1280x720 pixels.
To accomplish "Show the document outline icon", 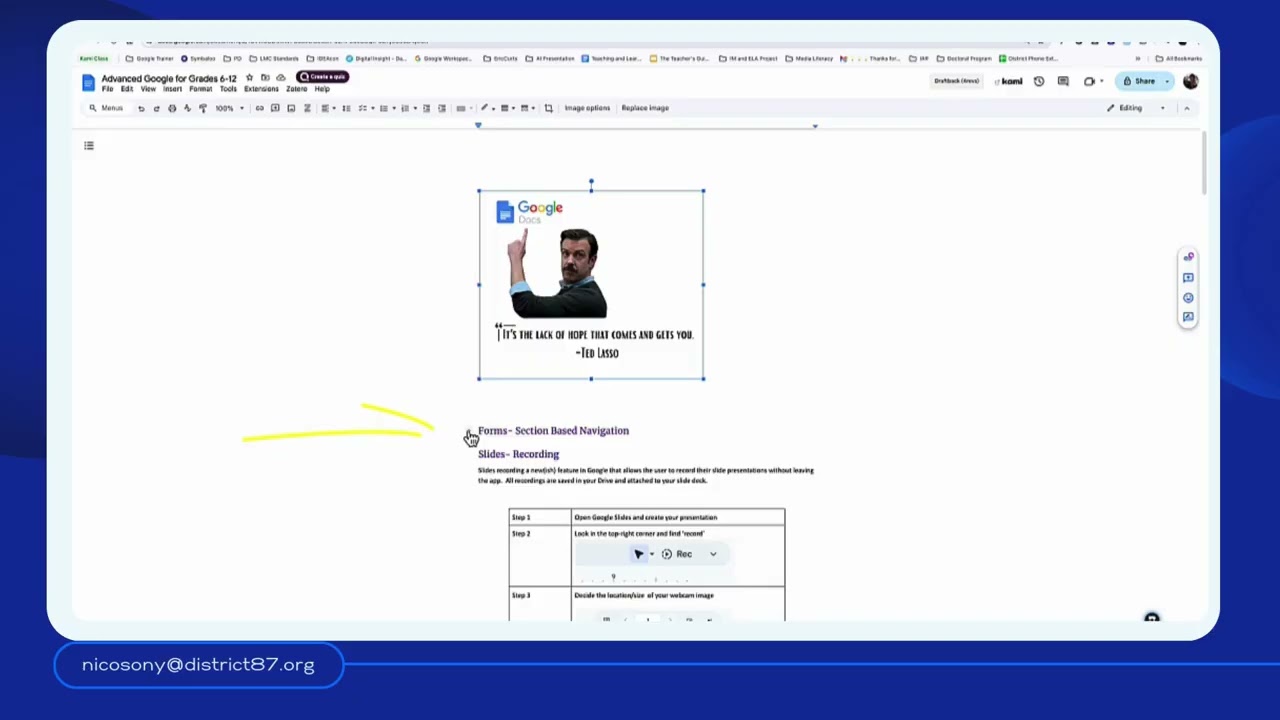I will pyautogui.click(x=89, y=146).
